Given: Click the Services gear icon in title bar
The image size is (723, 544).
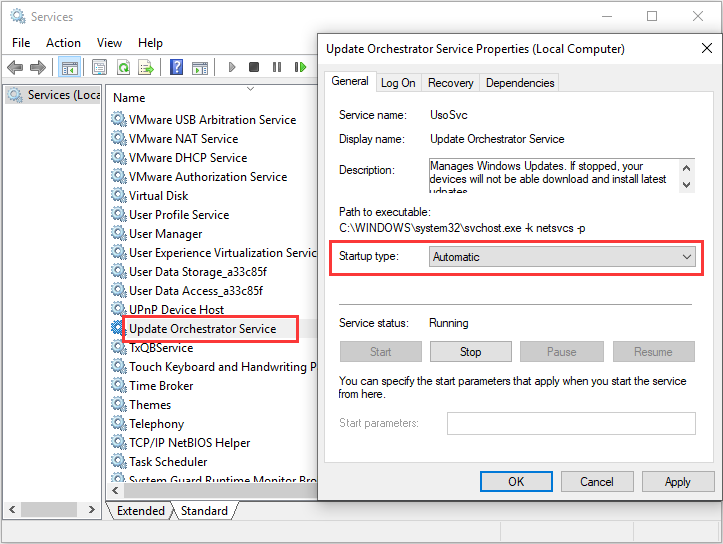Looking at the screenshot, I should pyautogui.click(x=18, y=17).
